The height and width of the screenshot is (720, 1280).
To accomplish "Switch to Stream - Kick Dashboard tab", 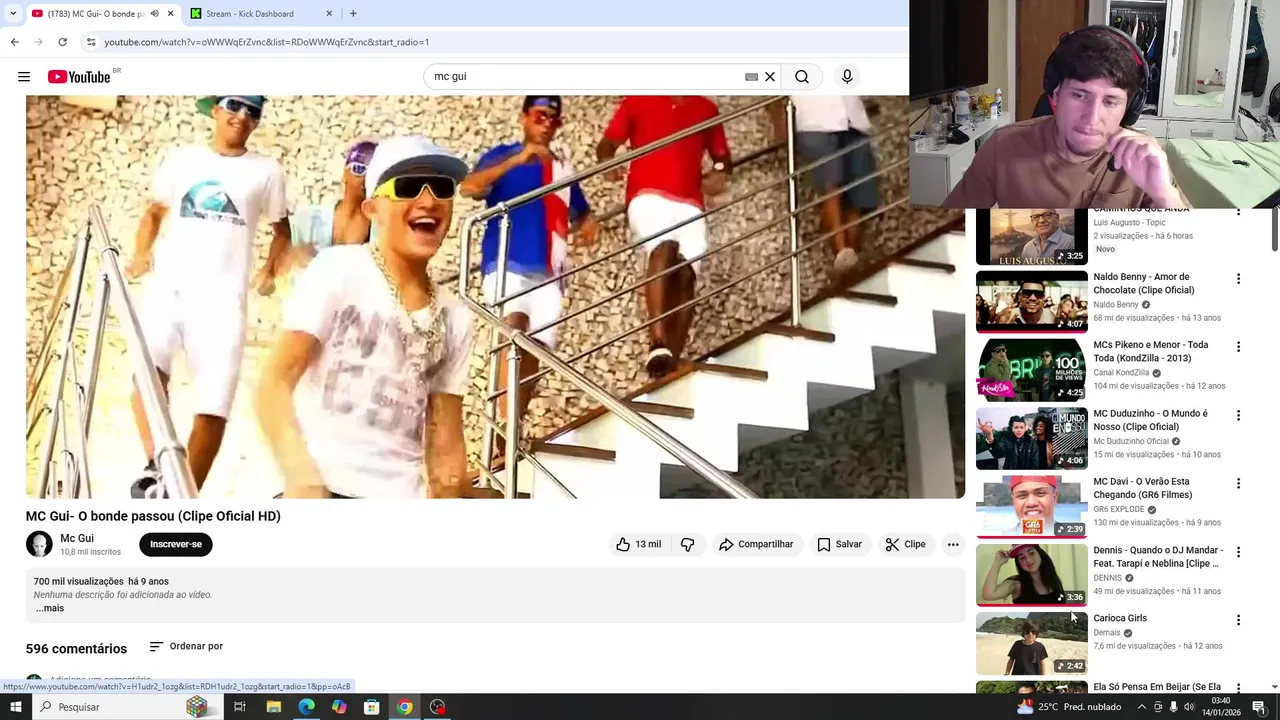I will [x=250, y=14].
